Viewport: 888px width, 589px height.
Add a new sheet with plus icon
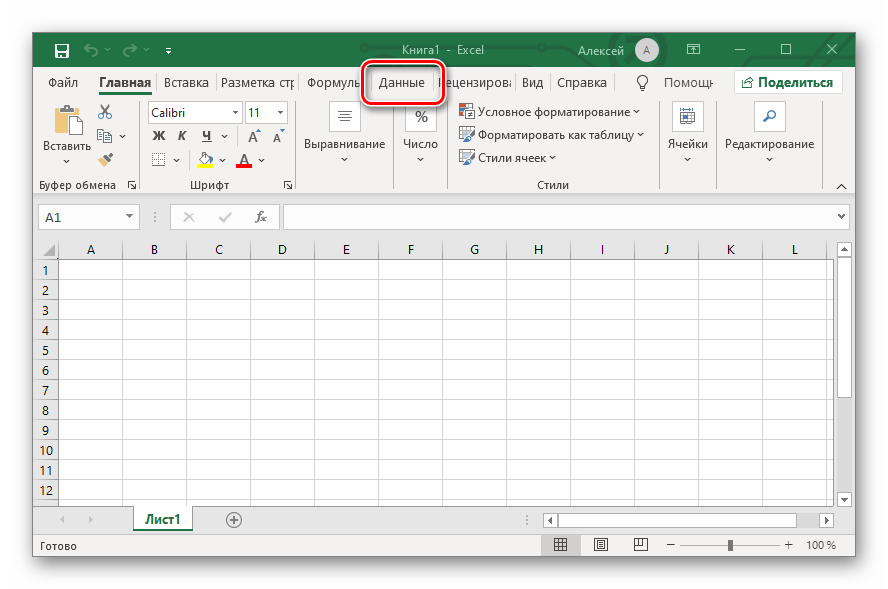pos(234,519)
